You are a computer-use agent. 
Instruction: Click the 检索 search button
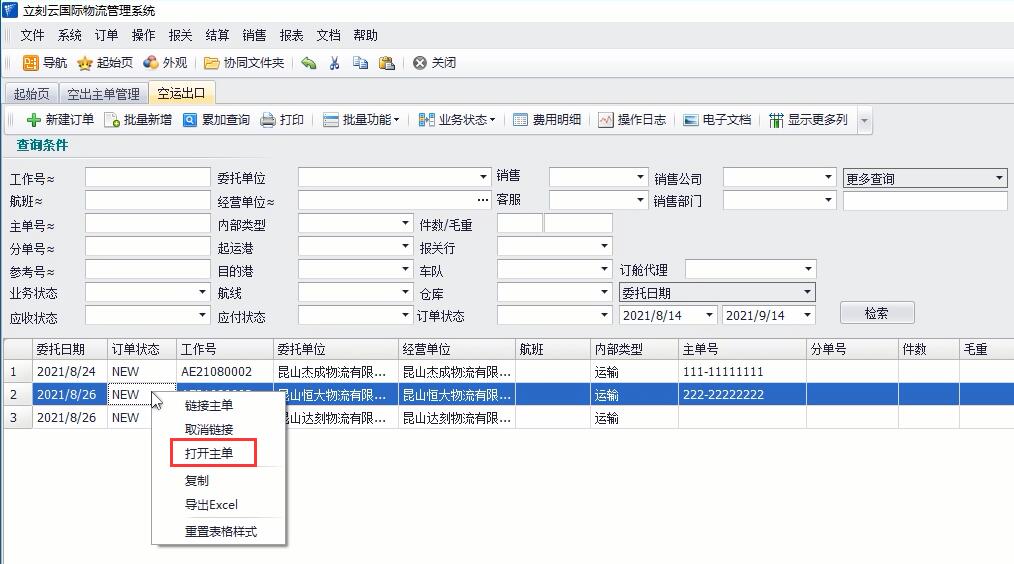[x=876, y=313]
